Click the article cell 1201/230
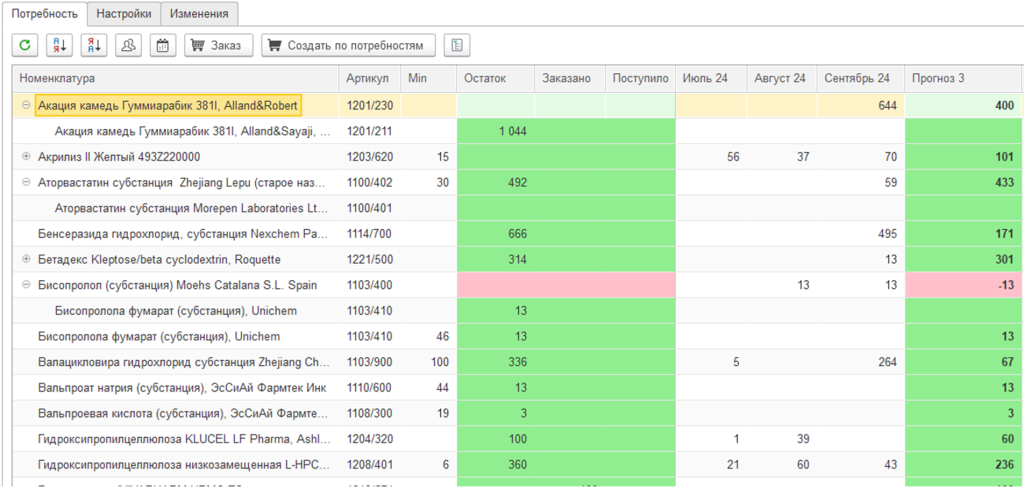Screen dimensions: 1024x488 (x=370, y=105)
